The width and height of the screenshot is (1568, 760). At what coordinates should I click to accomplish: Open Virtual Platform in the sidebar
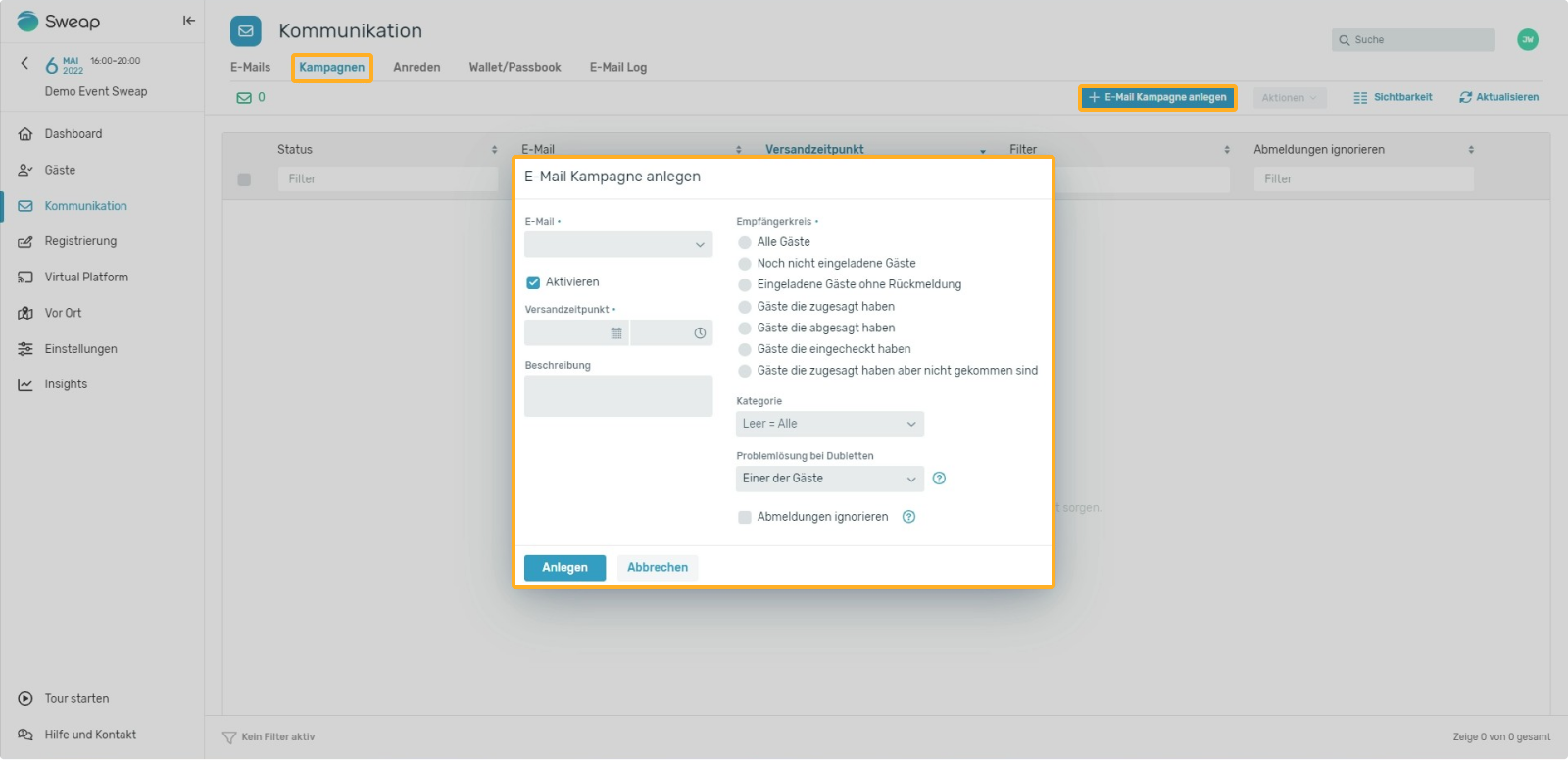[x=86, y=278]
